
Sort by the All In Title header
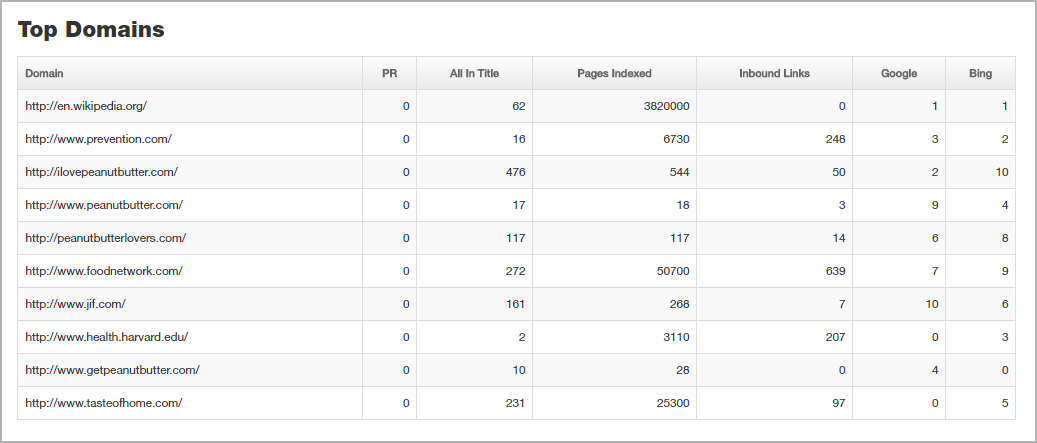pos(474,73)
